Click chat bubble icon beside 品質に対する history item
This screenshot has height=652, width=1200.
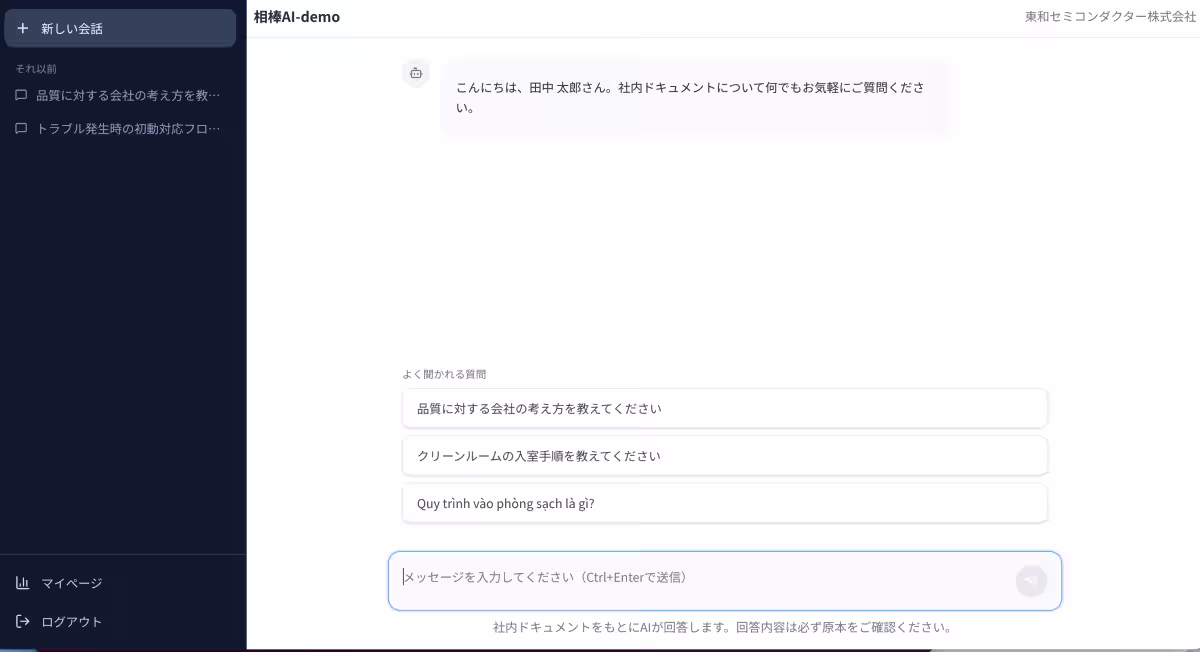[x=21, y=96]
